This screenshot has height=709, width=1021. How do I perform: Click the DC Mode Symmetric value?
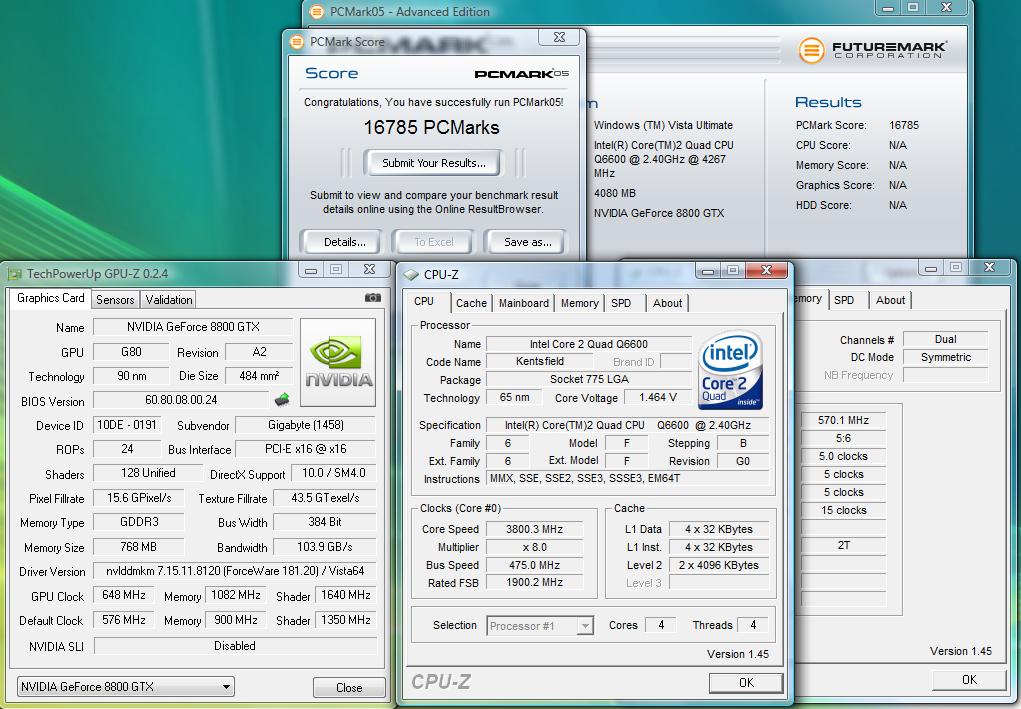tap(945, 357)
